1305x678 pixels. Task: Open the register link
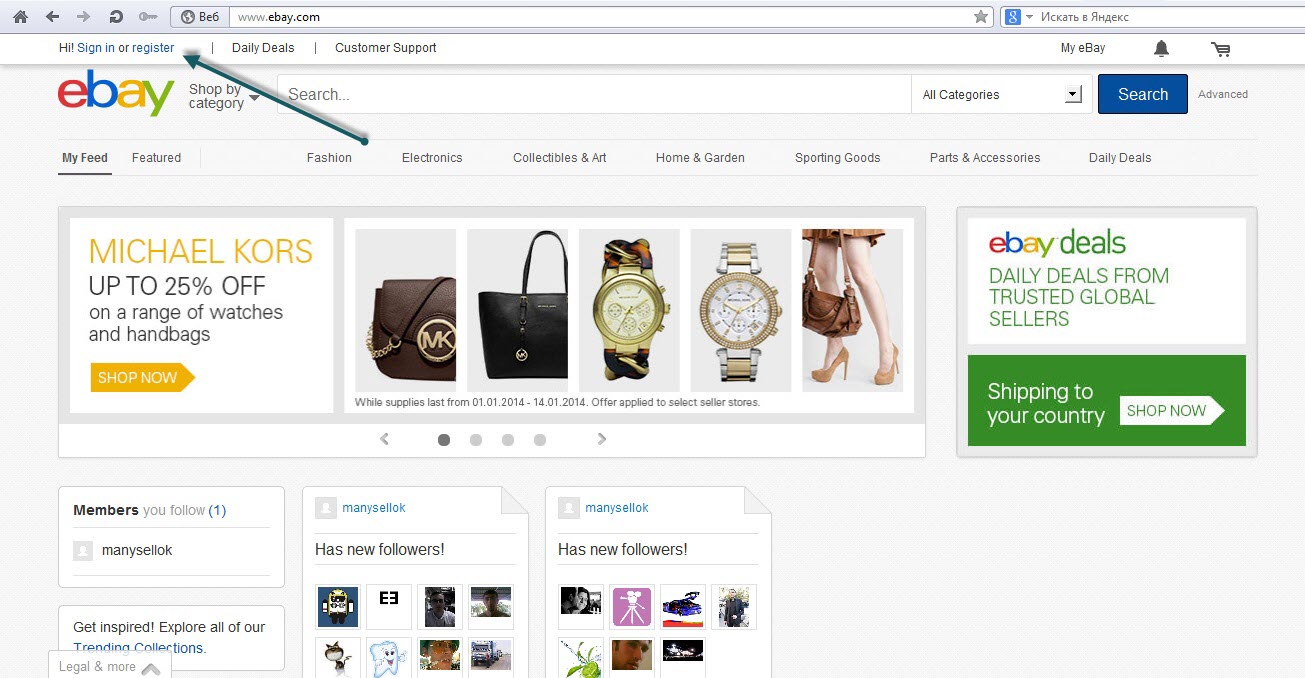click(153, 48)
